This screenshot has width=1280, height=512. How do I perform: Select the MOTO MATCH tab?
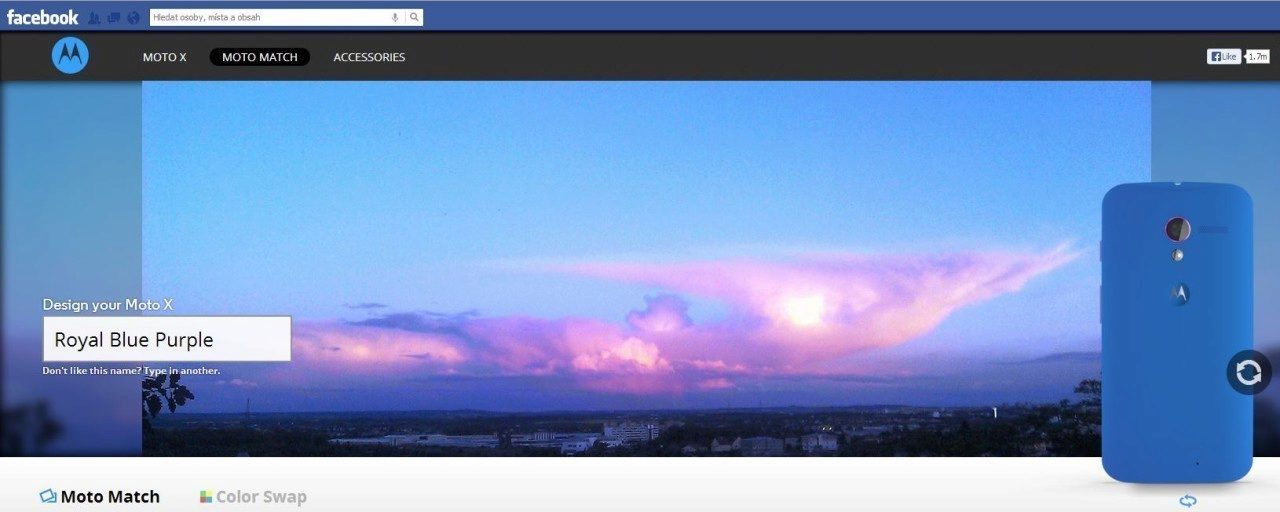pos(260,57)
